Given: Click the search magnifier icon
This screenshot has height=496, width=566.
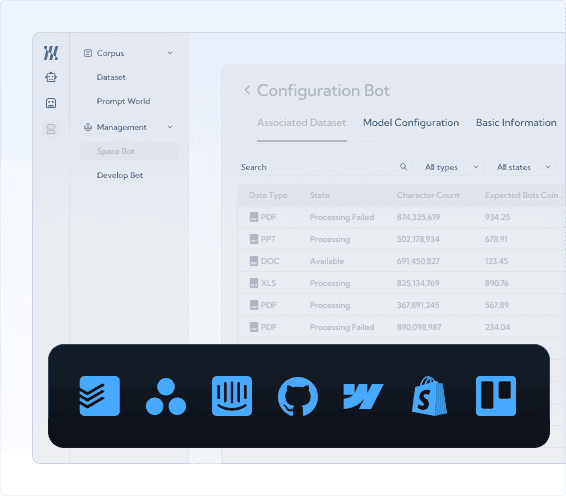Looking at the screenshot, I should coord(404,167).
